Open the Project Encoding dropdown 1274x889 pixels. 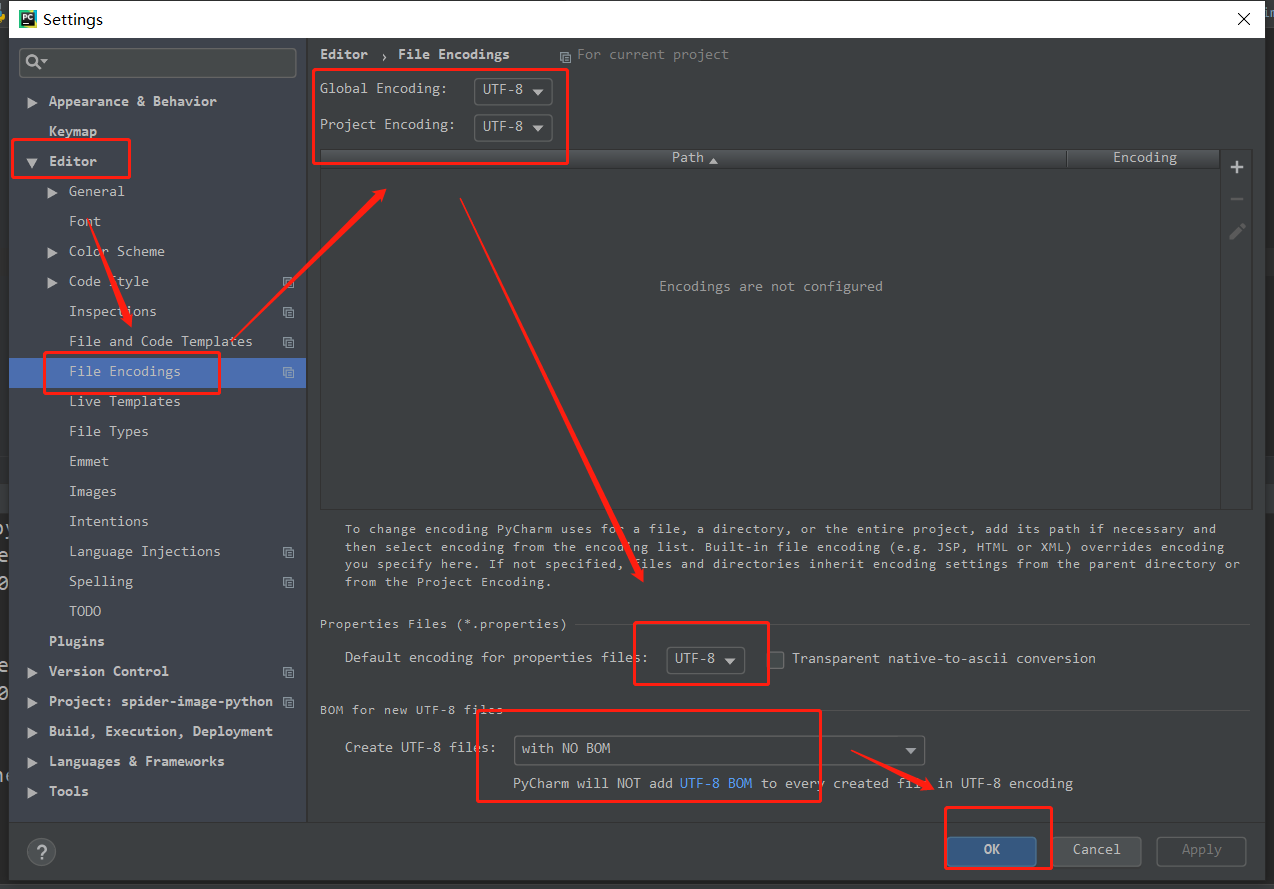click(x=513, y=126)
